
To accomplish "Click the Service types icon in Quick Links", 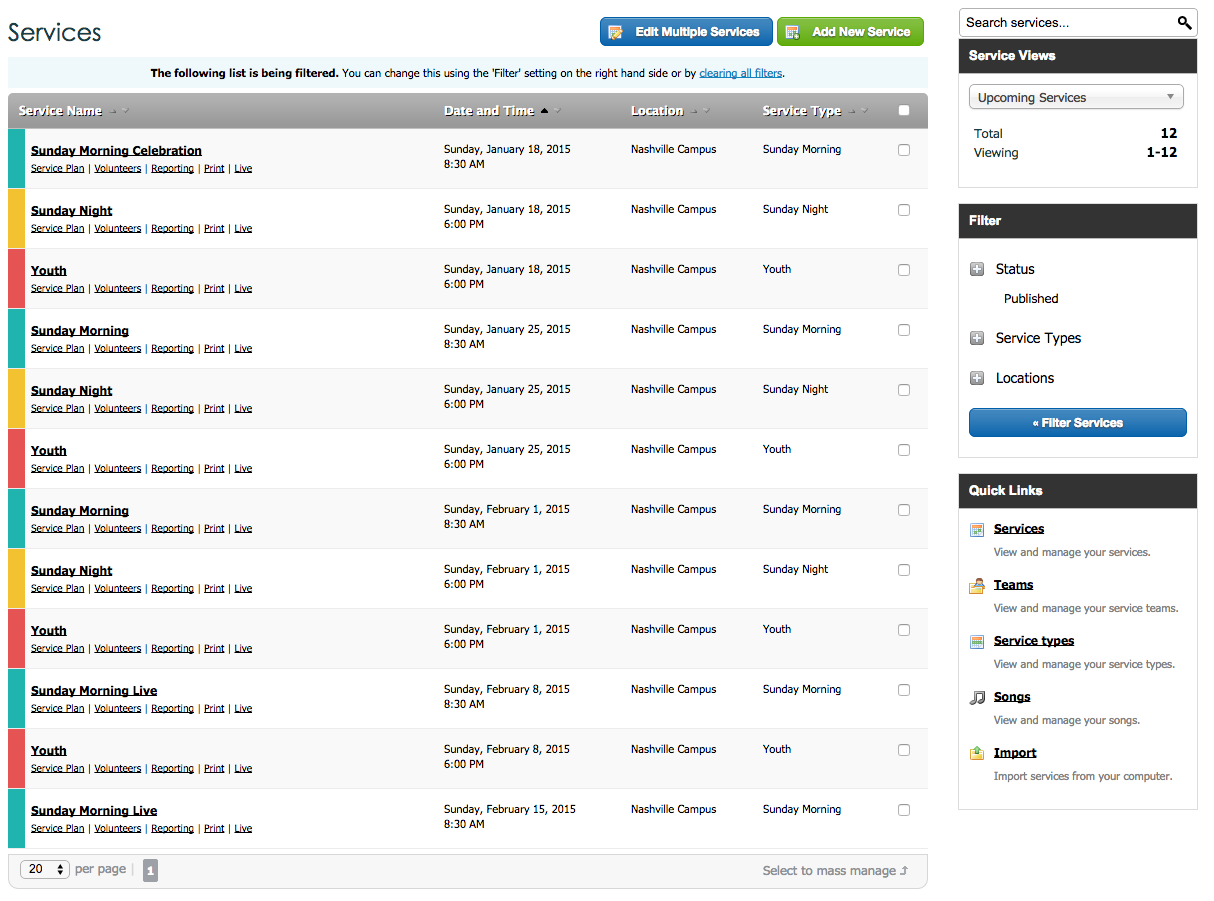I will (977, 642).
